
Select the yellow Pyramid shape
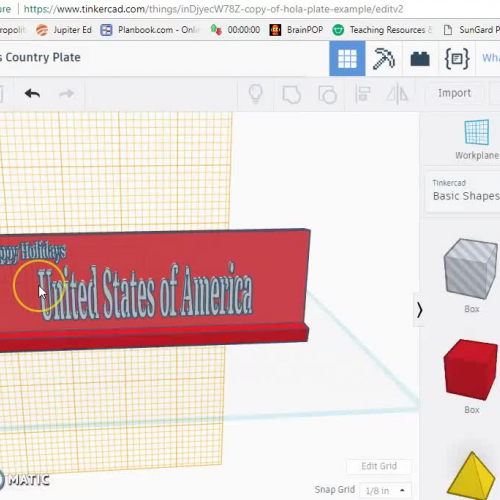pos(471,476)
